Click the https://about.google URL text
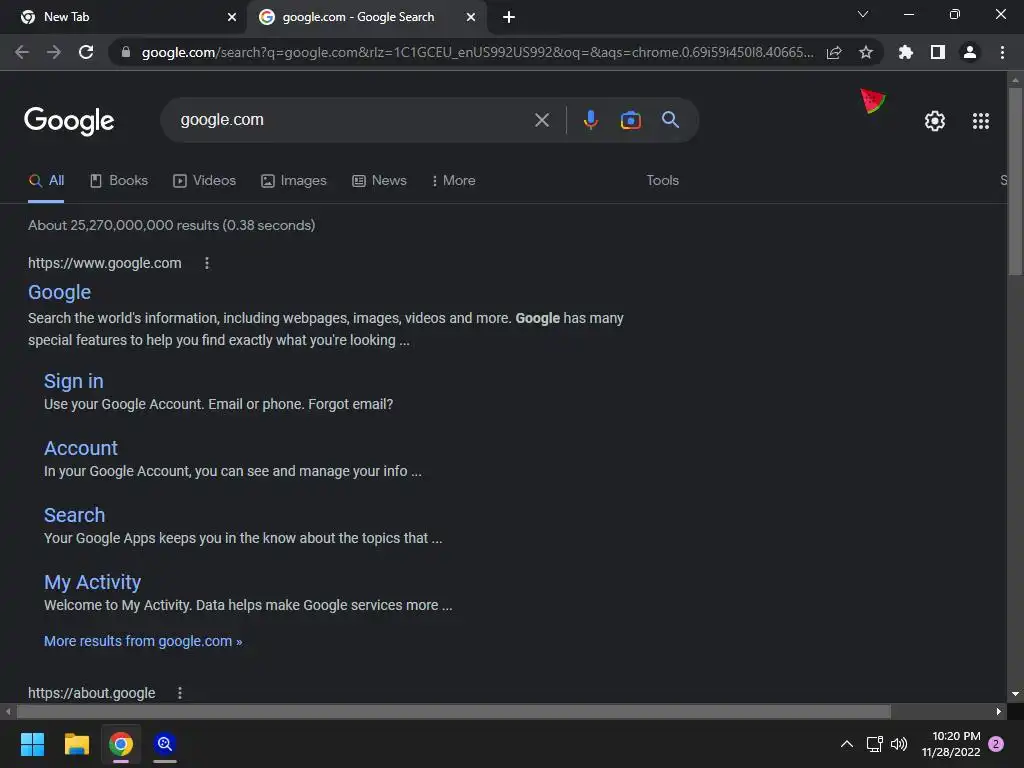1024x768 pixels. 91,693
